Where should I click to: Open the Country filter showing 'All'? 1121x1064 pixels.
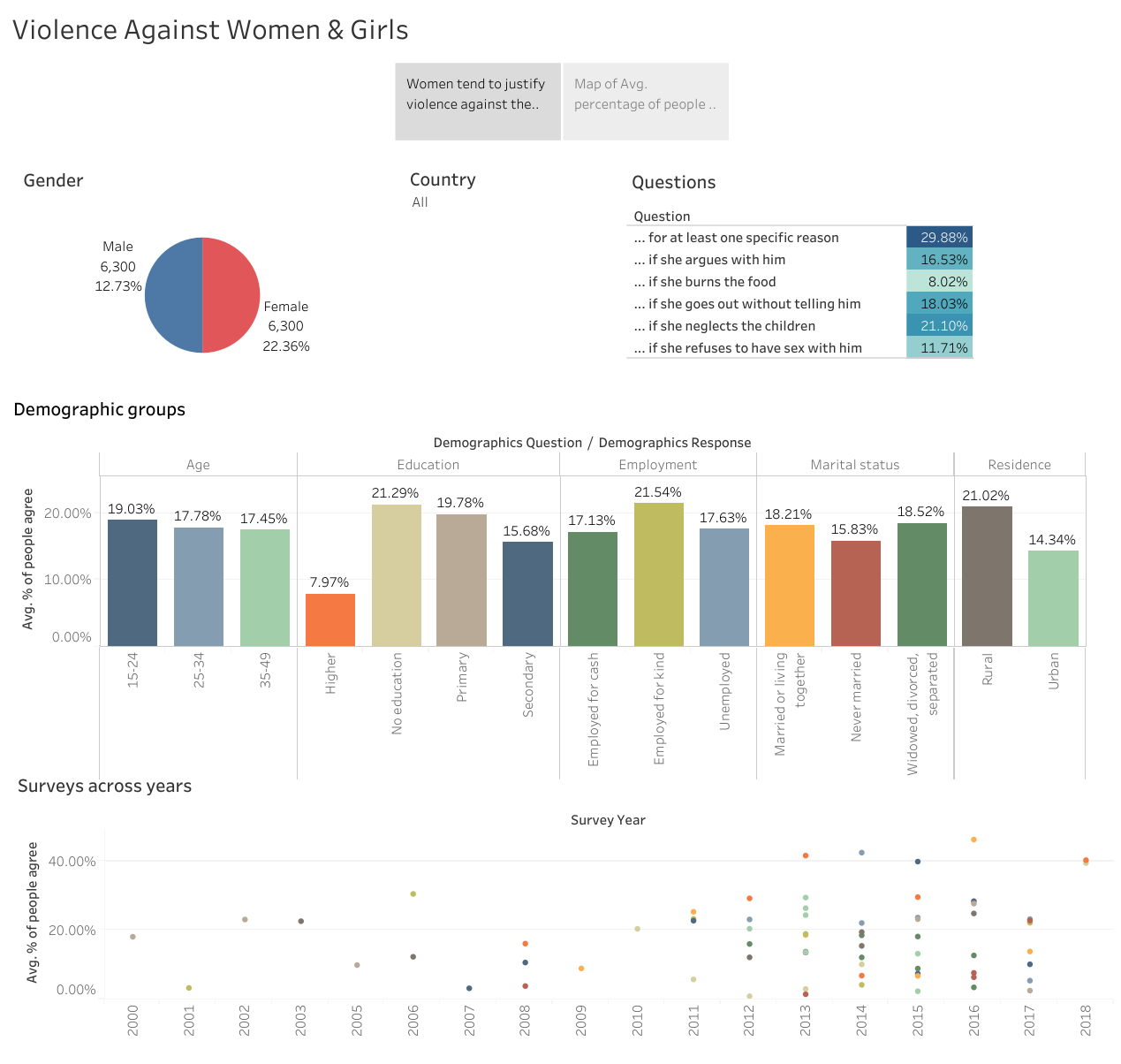(x=420, y=201)
